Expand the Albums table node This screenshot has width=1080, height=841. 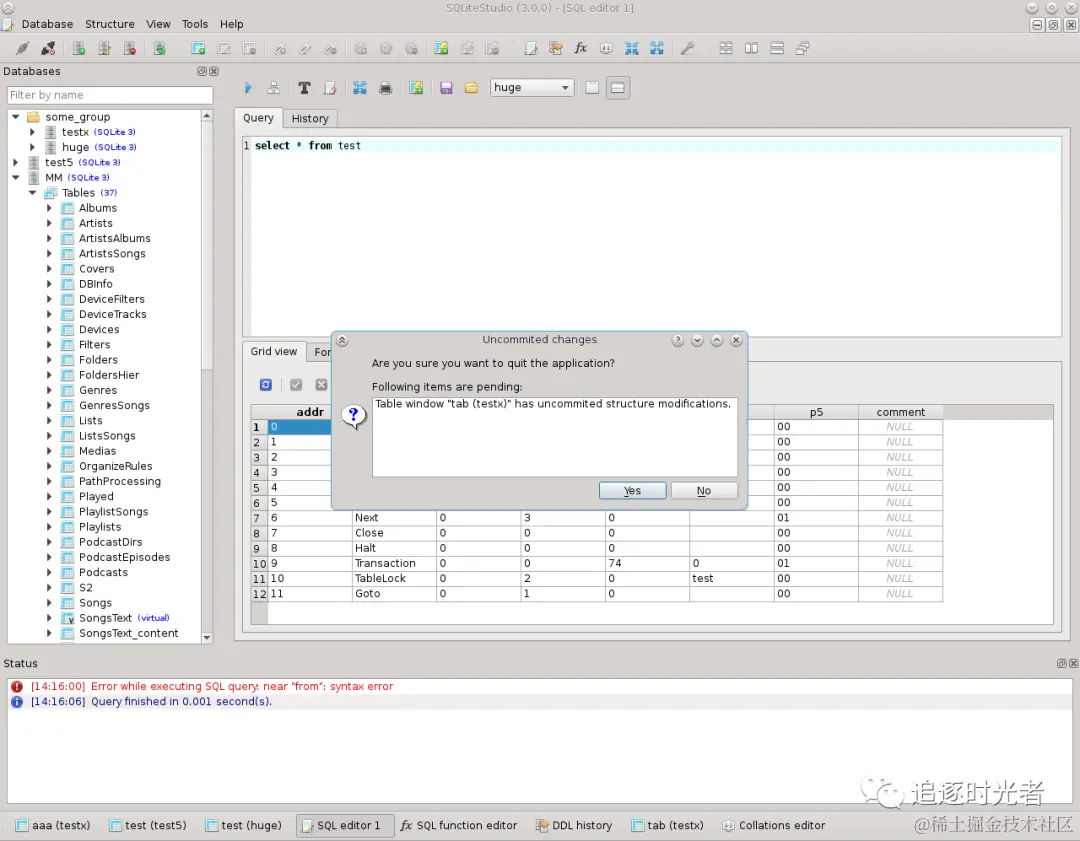coord(49,207)
